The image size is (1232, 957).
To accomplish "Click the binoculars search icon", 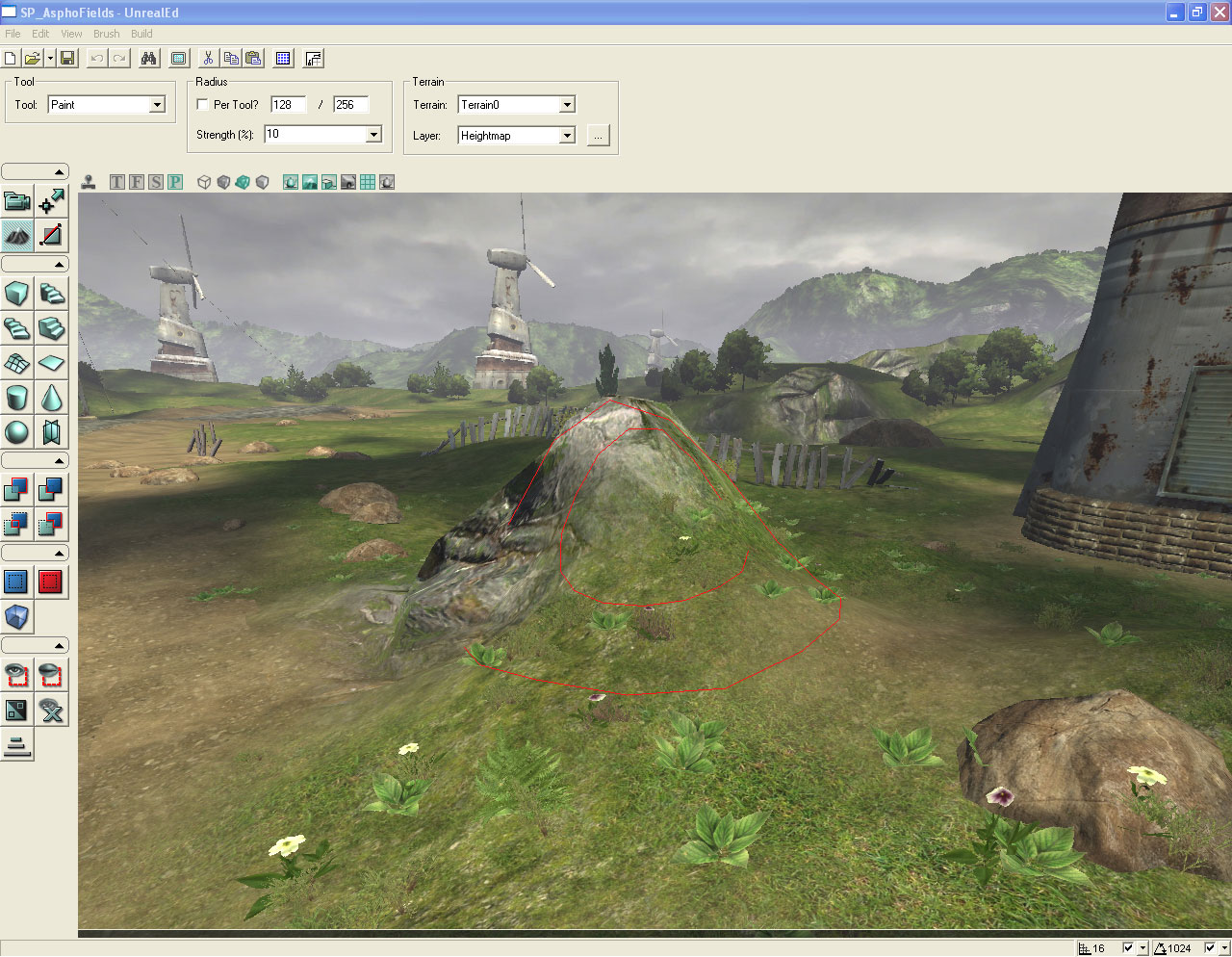I will point(148,59).
